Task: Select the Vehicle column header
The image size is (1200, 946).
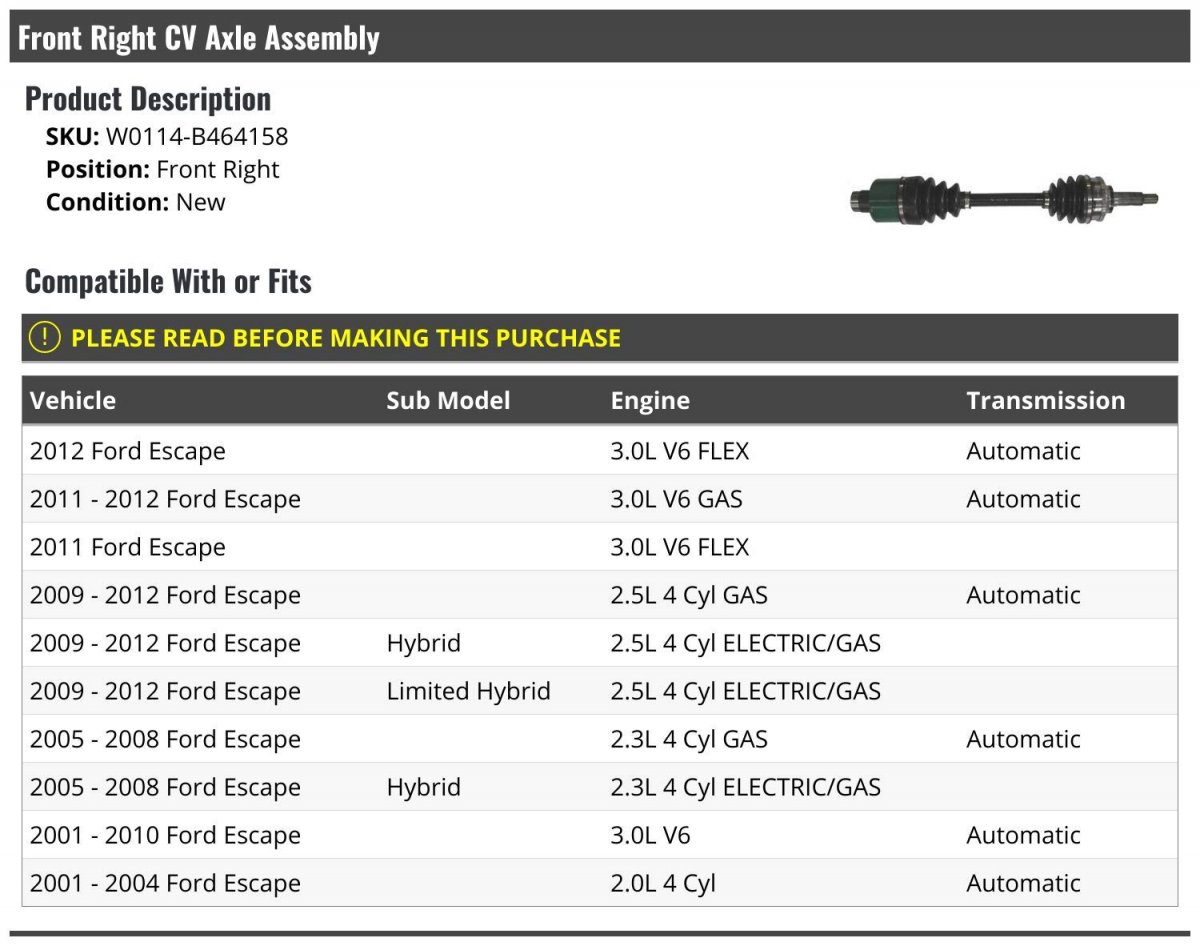Action: (x=73, y=401)
